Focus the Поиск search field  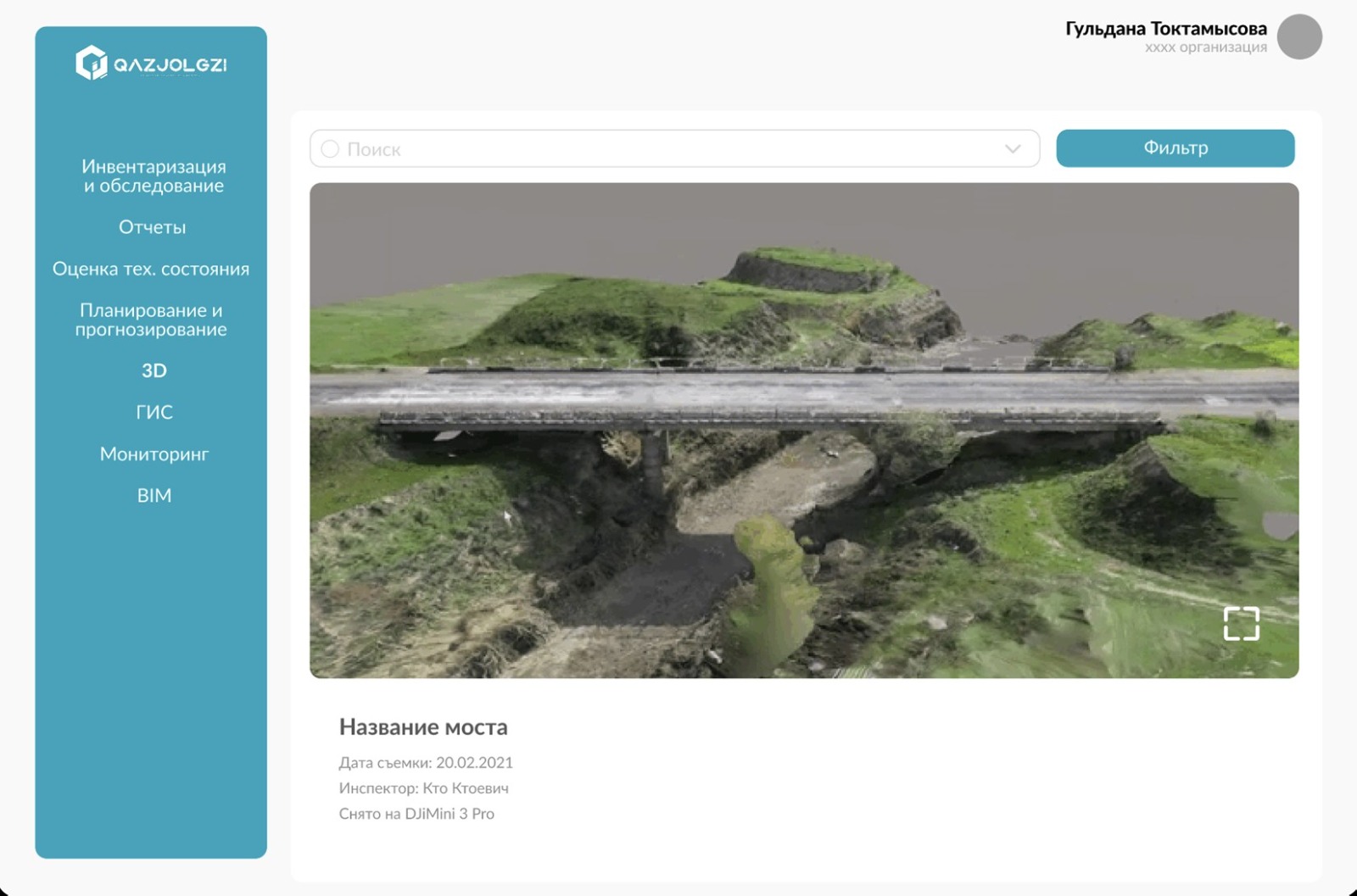pyautogui.click(x=662, y=149)
